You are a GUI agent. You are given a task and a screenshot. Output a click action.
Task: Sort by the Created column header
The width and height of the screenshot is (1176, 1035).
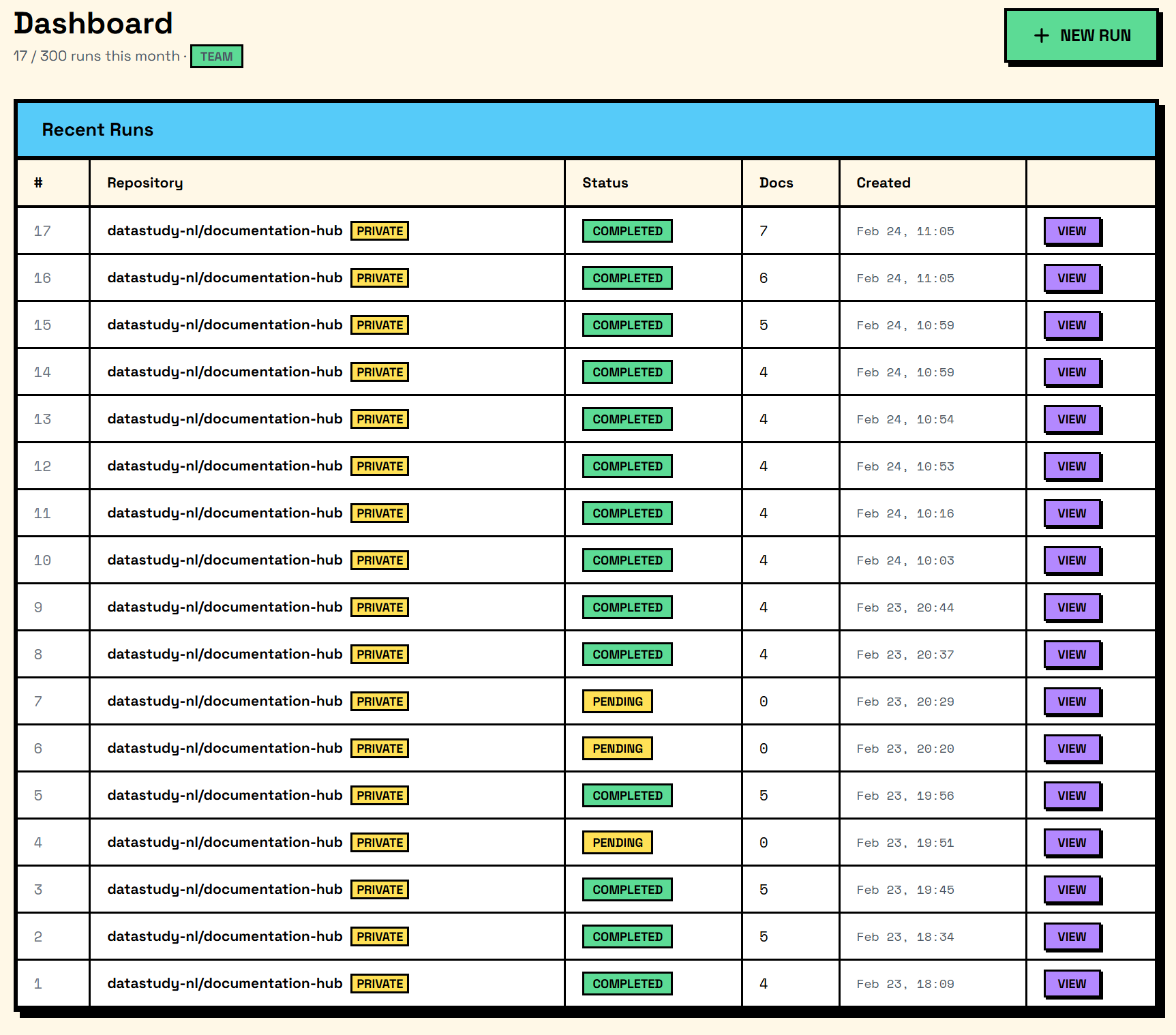tap(884, 183)
